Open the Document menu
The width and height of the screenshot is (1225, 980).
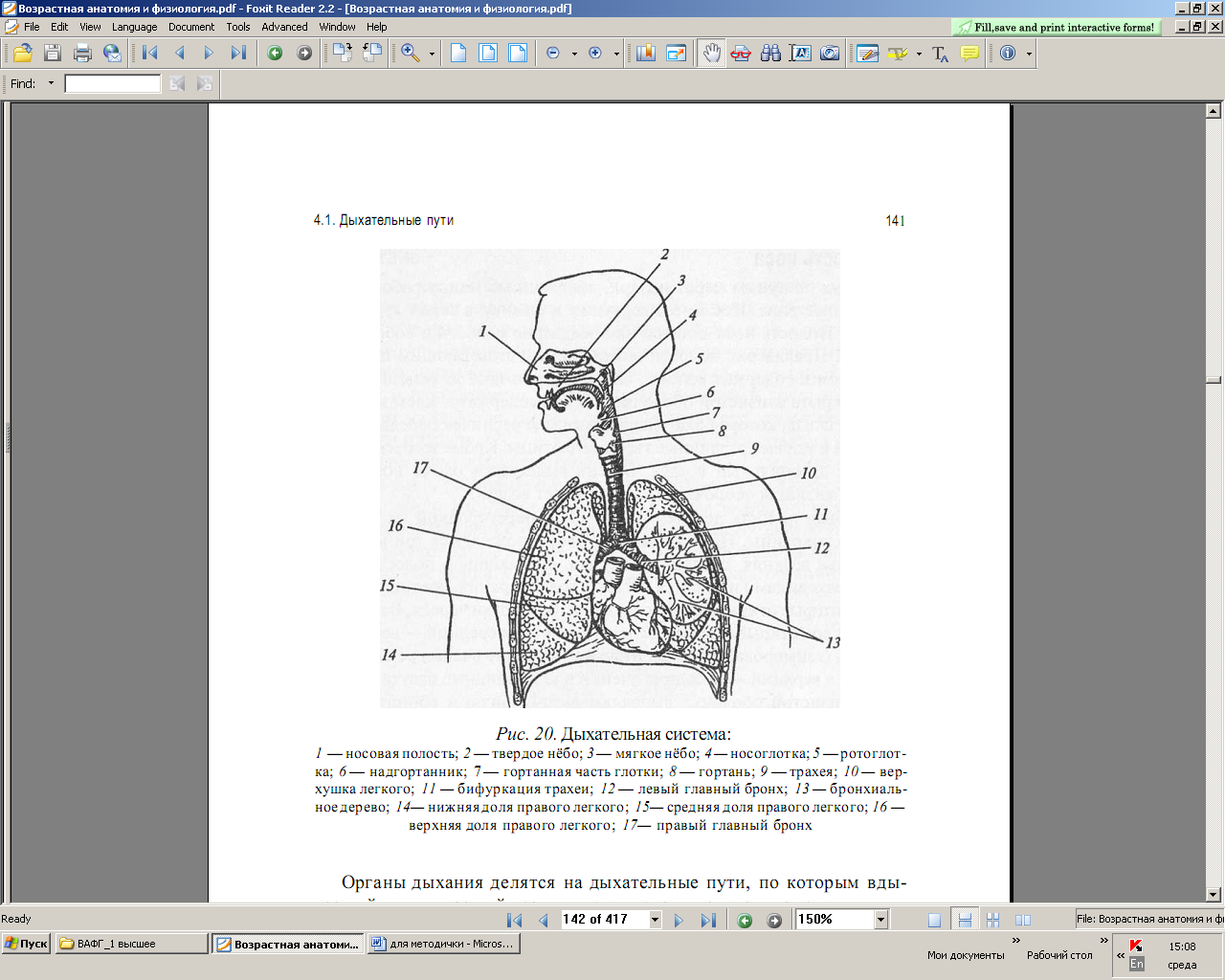(191, 27)
